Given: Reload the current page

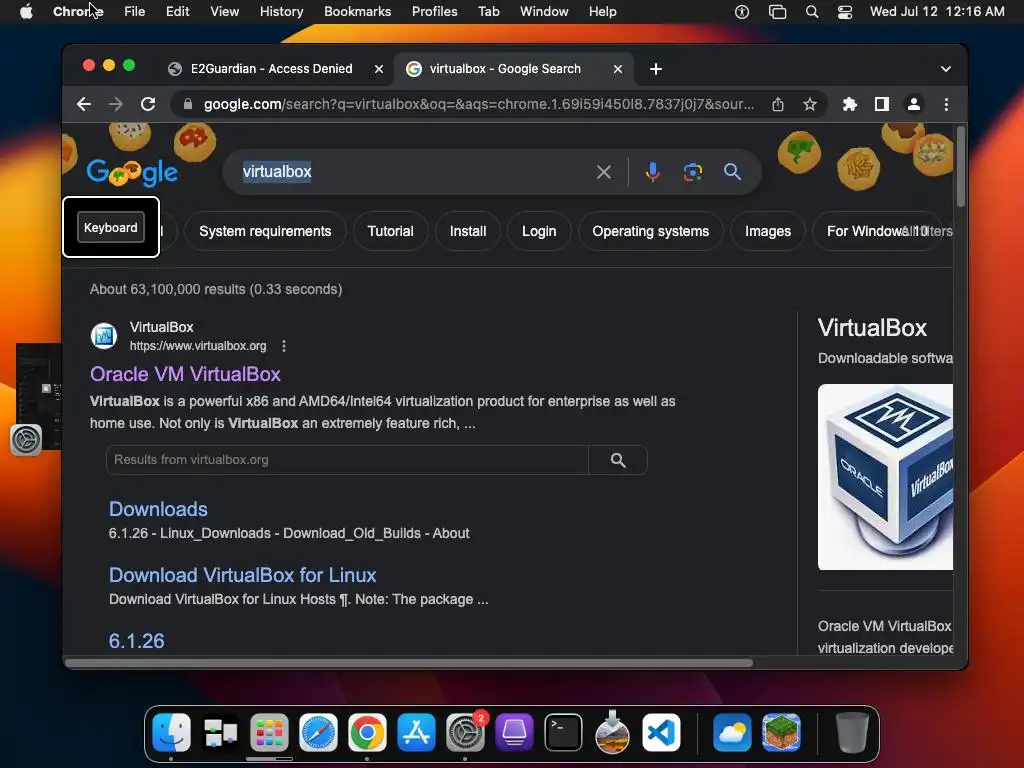Looking at the screenshot, I should pos(148,104).
